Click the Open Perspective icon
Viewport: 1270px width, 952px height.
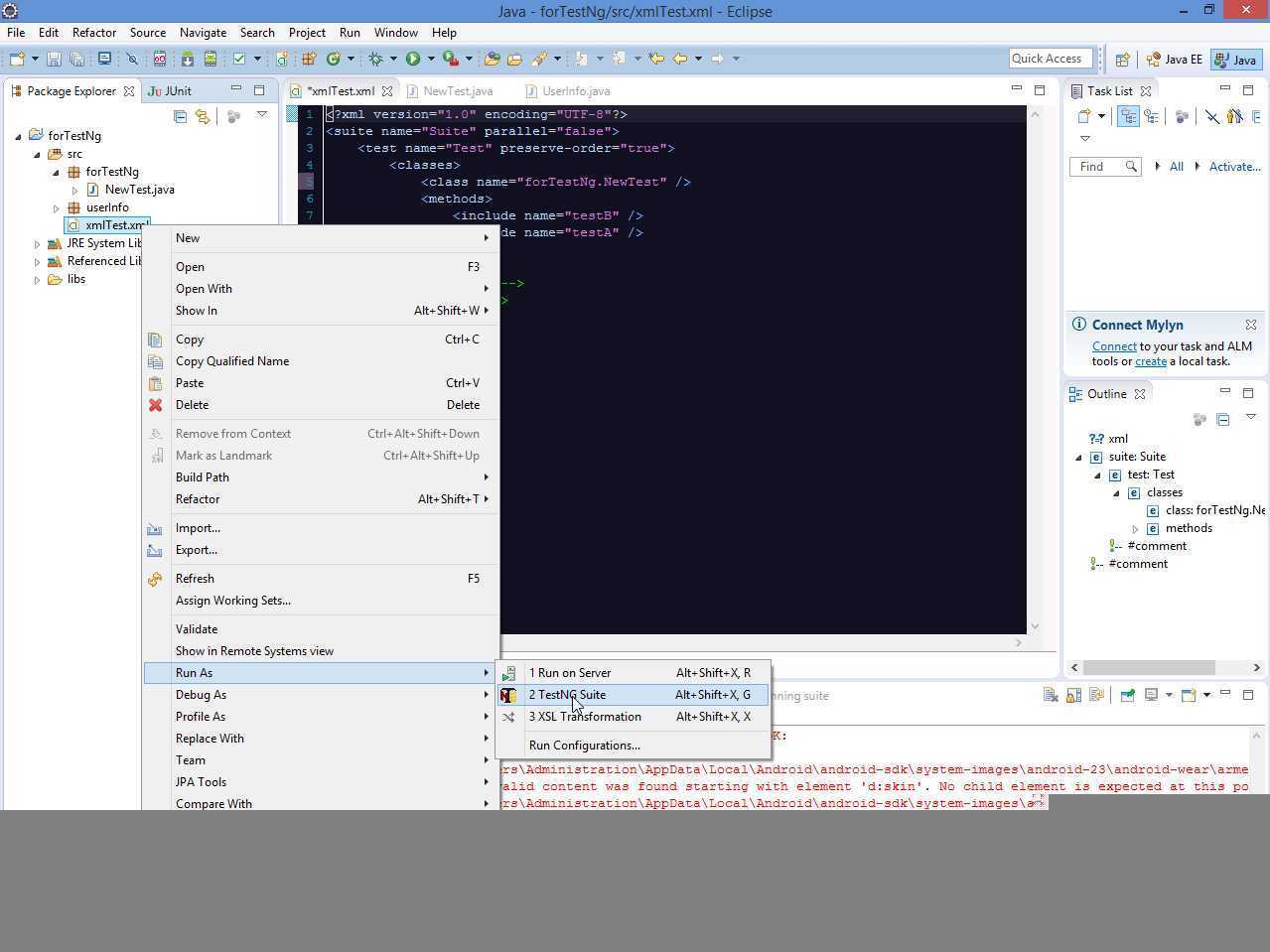pos(1122,60)
